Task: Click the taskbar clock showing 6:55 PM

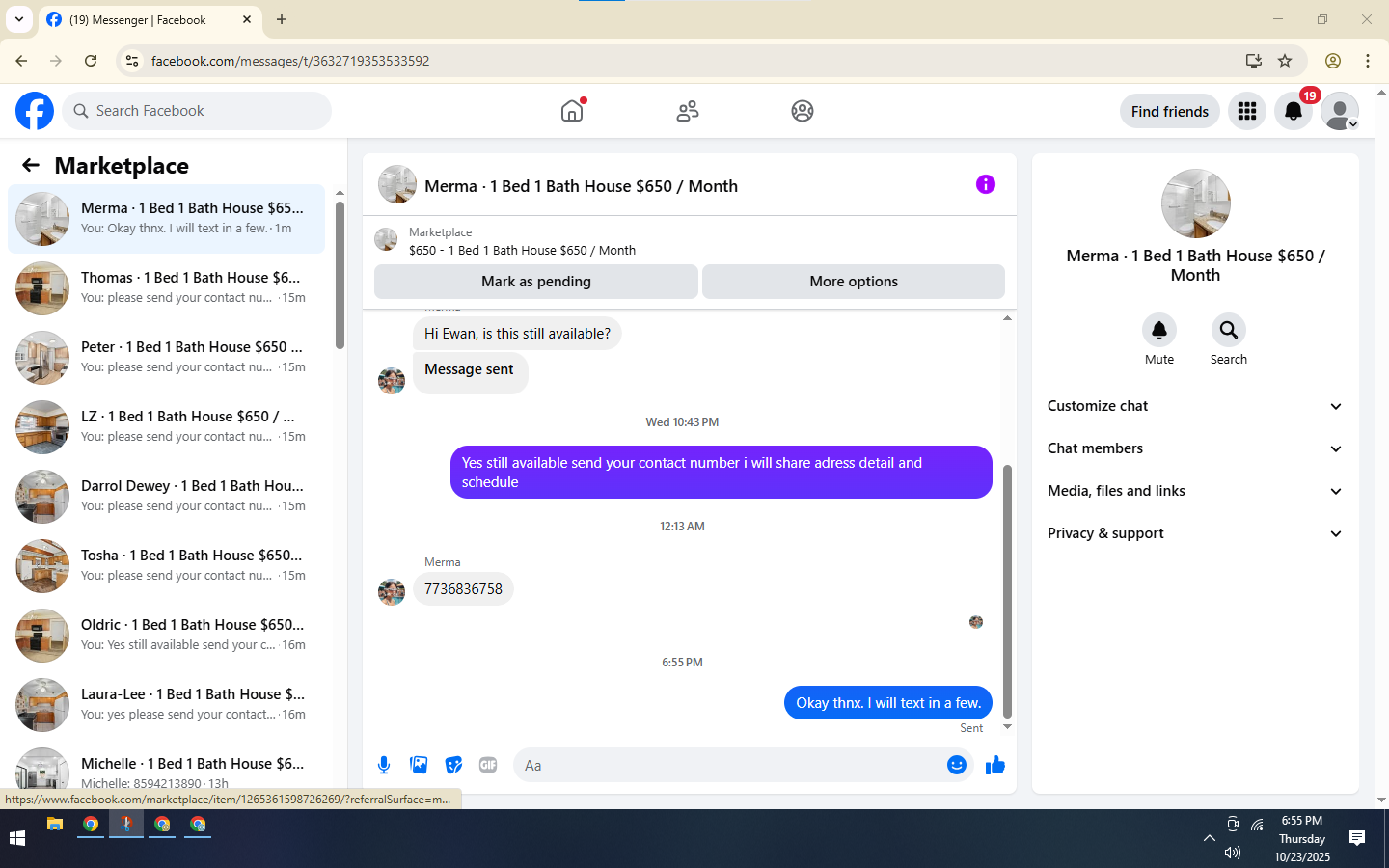Action: 1302,838
